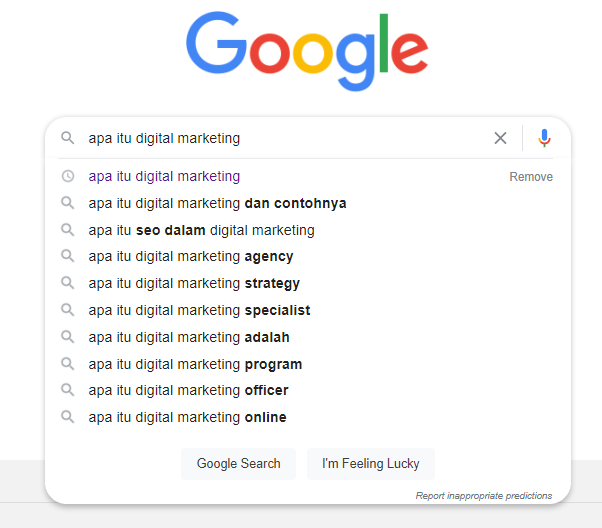Screen dimensions: 602x528
Task: Select the 'digital marketing adalah' suggestion
Action: pyautogui.click(x=189, y=337)
